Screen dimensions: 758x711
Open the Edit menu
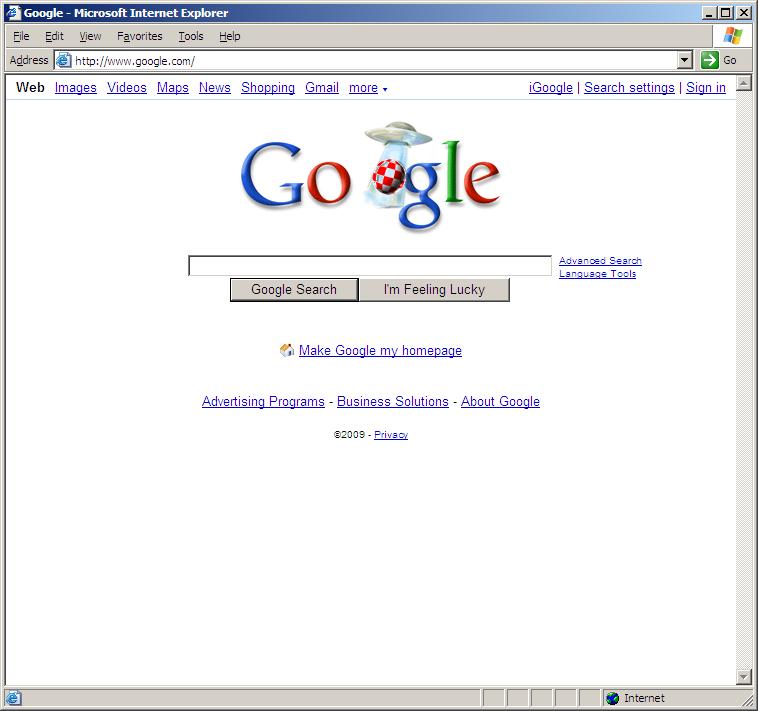(x=54, y=36)
